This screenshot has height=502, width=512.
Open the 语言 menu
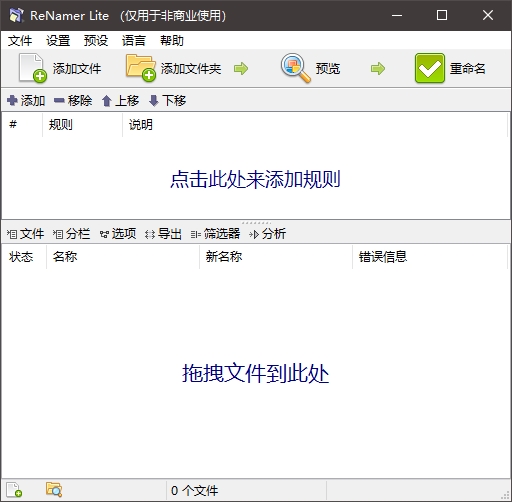click(134, 41)
